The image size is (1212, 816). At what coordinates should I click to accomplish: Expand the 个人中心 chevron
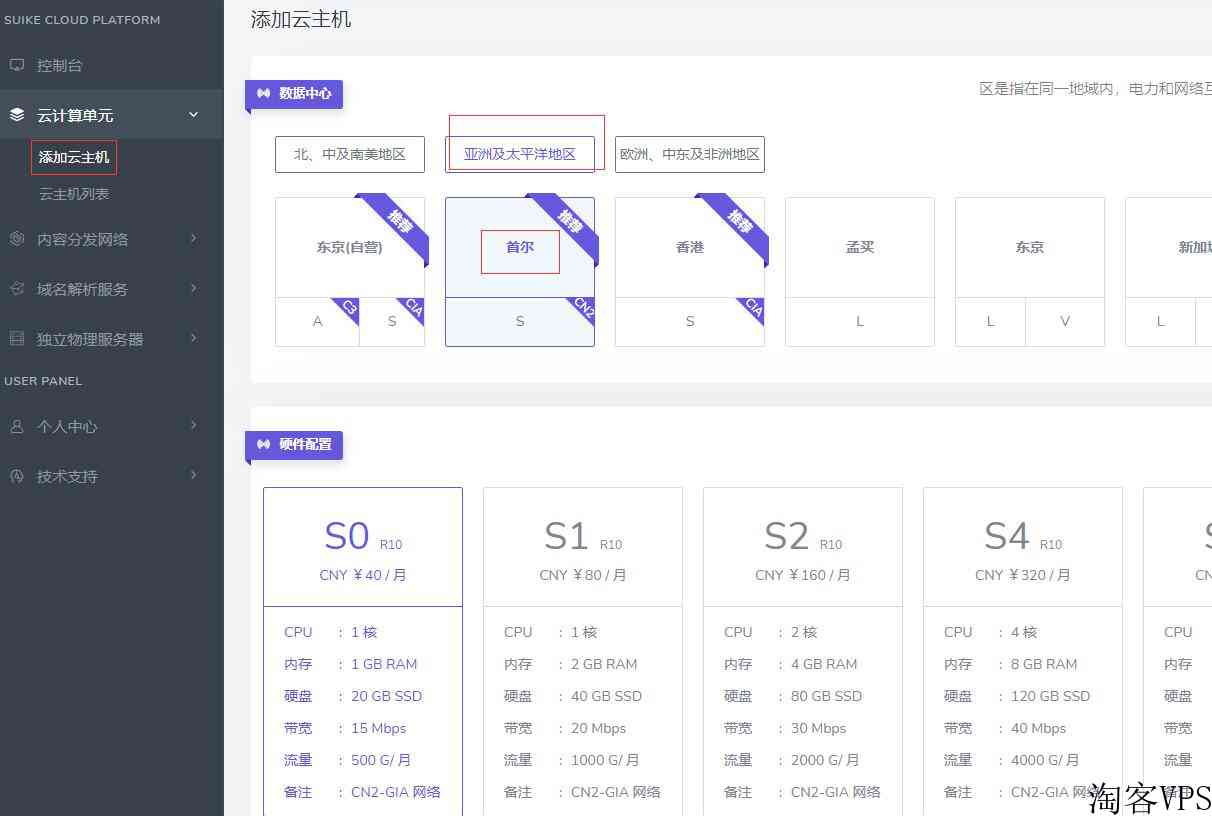pyautogui.click(x=194, y=426)
